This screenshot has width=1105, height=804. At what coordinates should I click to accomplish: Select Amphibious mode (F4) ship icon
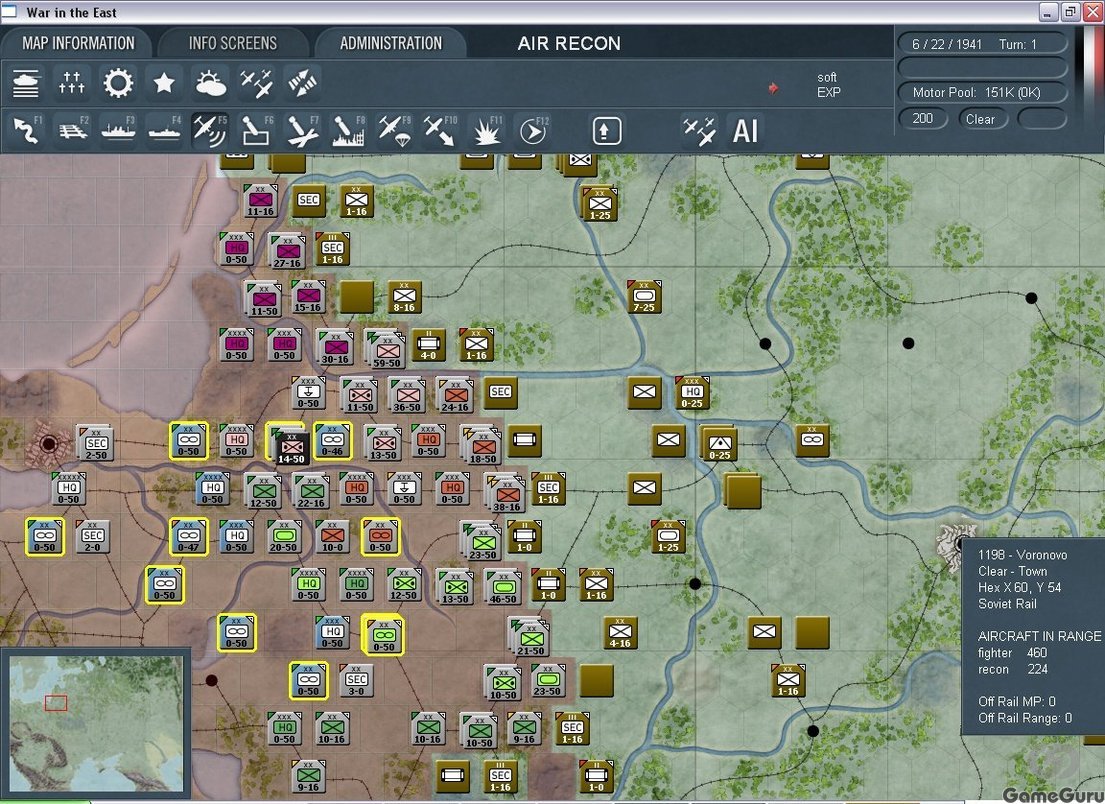[x=164, y=131]
